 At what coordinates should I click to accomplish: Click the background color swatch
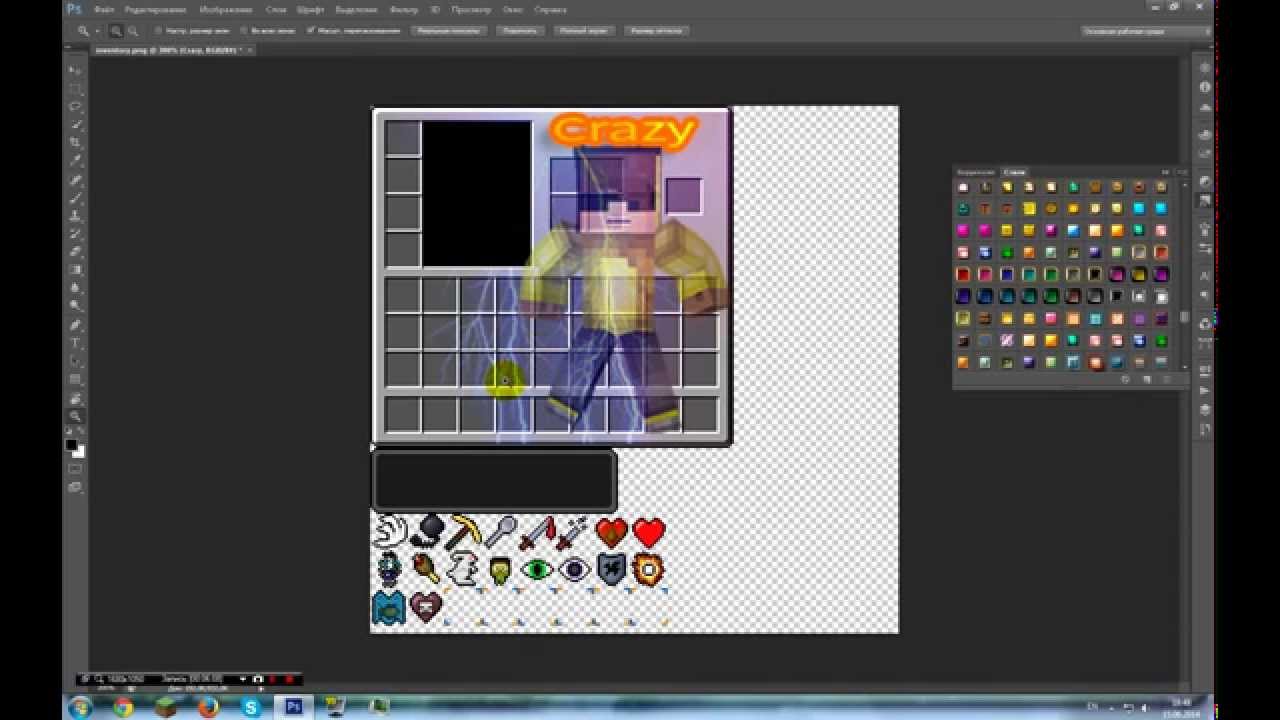click(79, 452)
